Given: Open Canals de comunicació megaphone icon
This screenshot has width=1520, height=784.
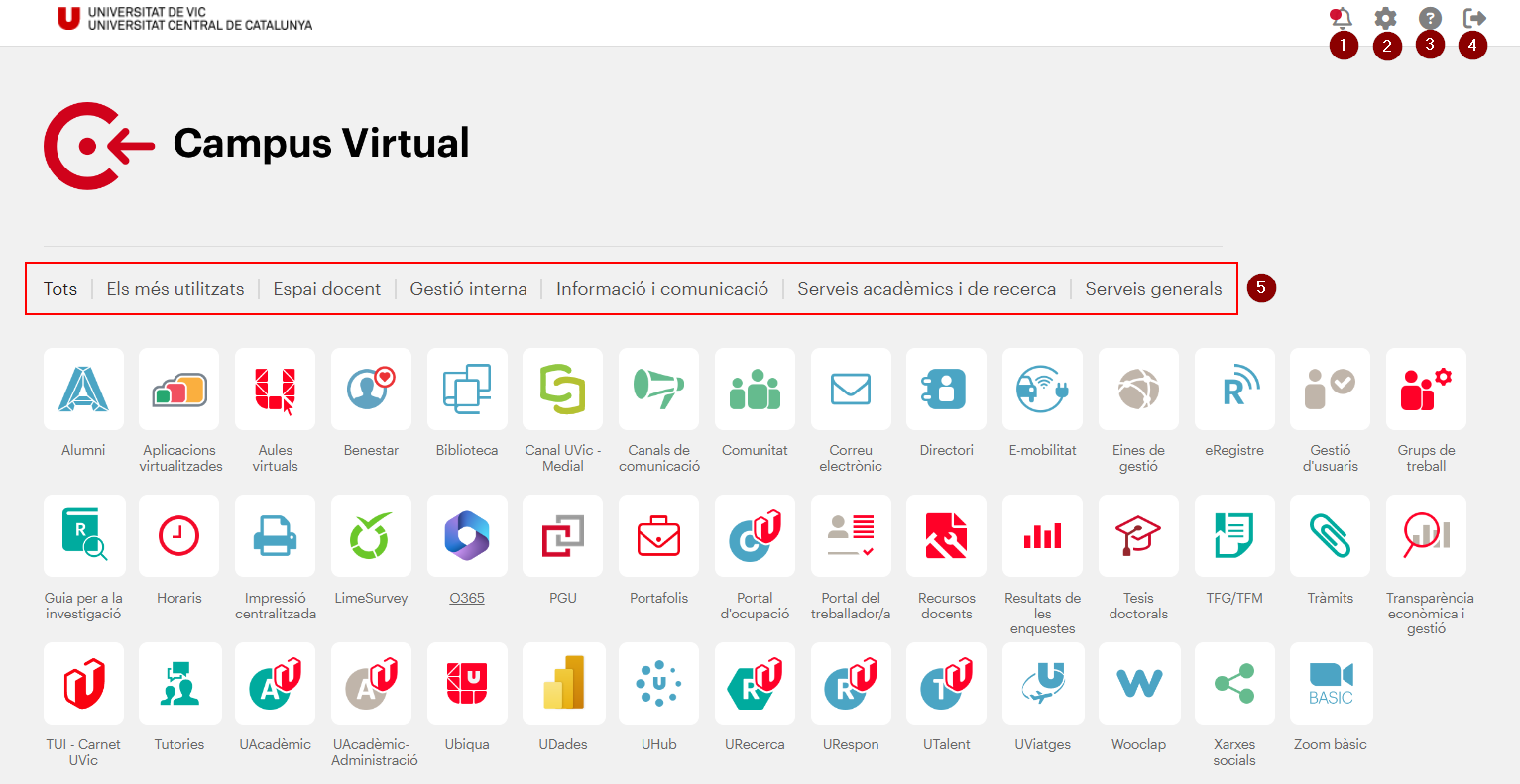Looking at the screenshot, I should [659, 389].
